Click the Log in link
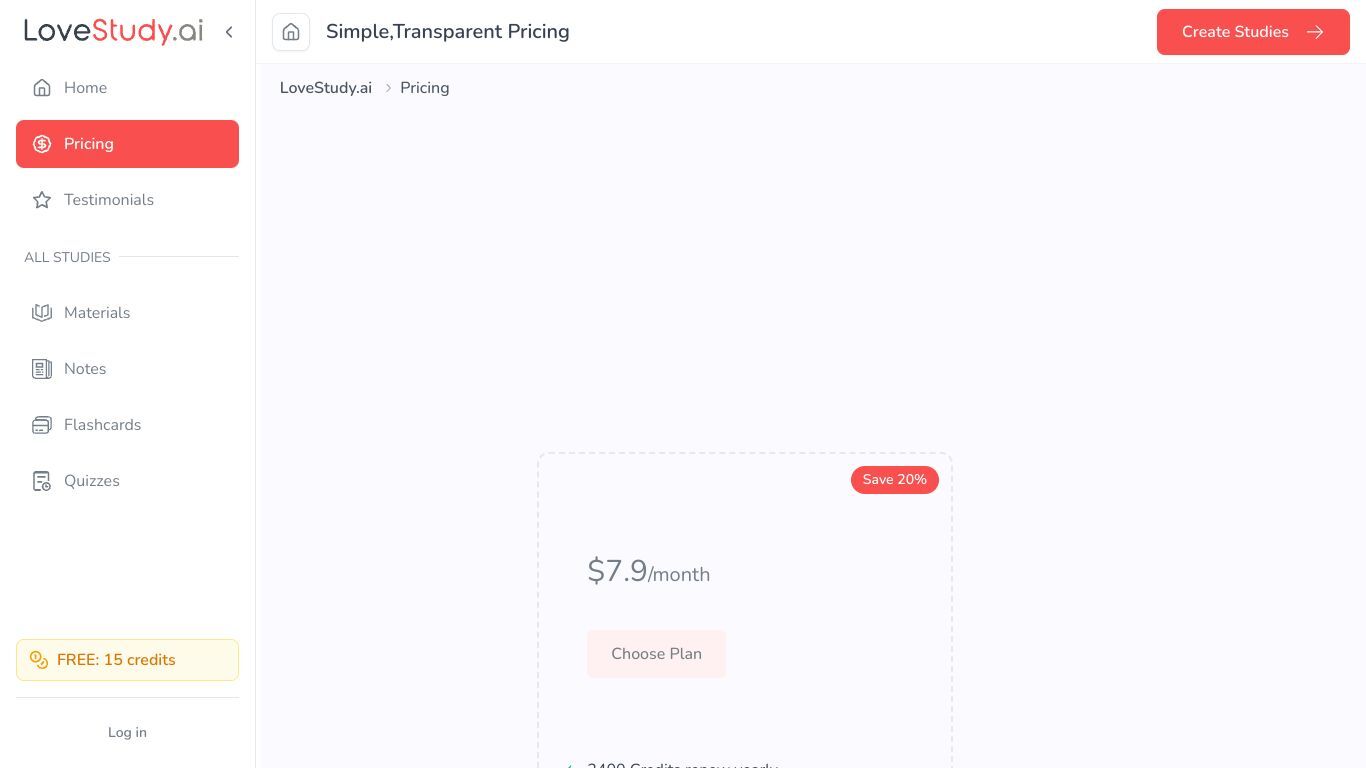1366x768 pixels. click(127, 732)
